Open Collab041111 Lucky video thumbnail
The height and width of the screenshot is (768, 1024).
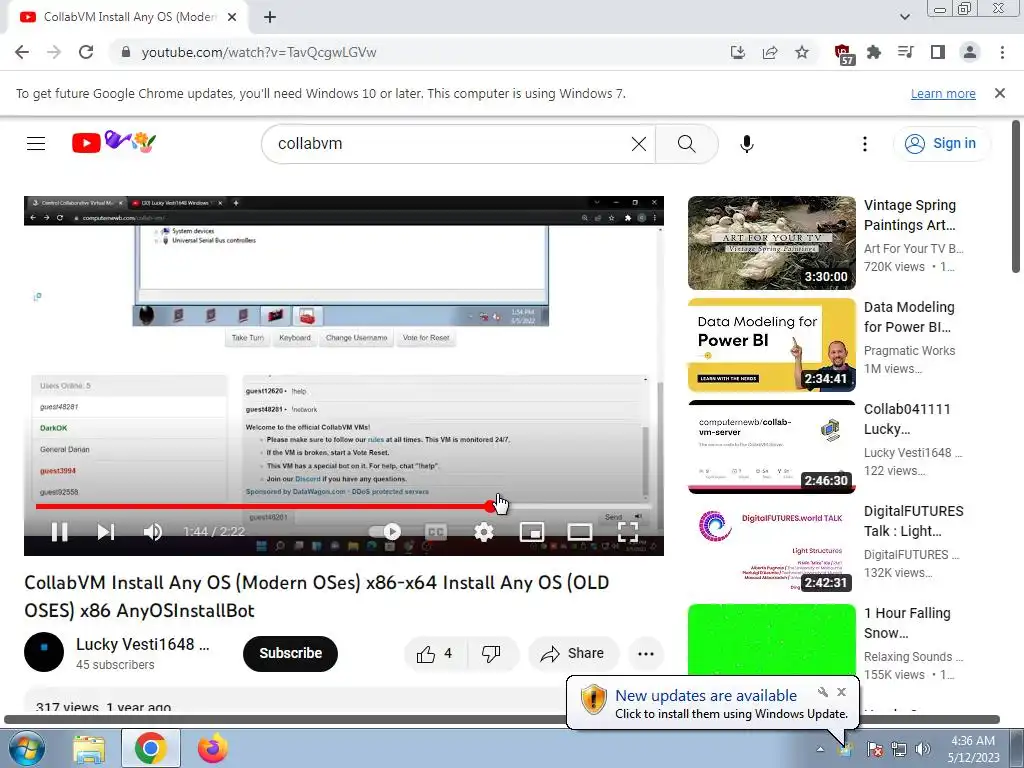click(771, 447)
